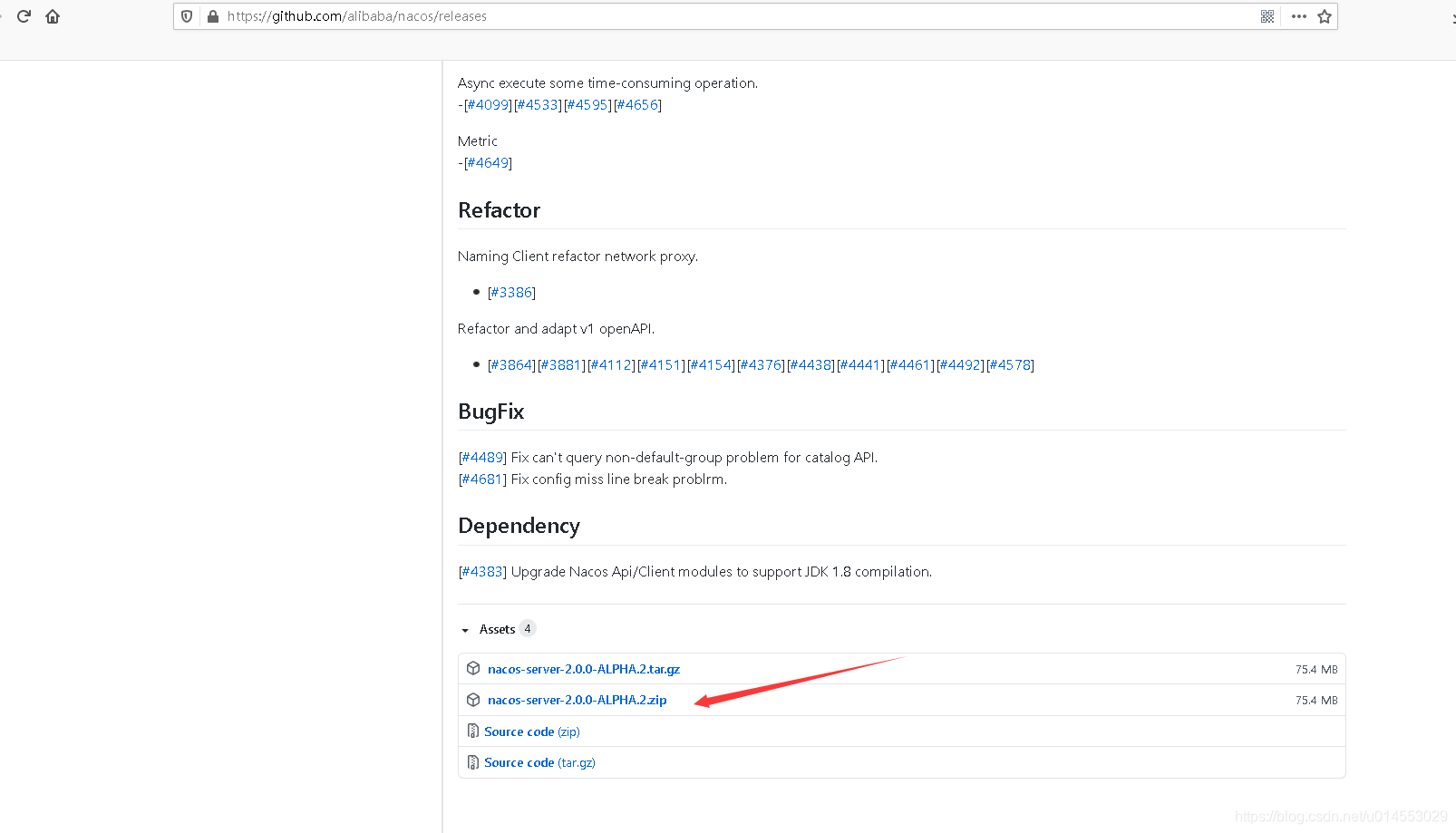The image size is (1456, 833).
Task: Click package icon beside nacos-server zip
Action: click(x=473, y=700)
